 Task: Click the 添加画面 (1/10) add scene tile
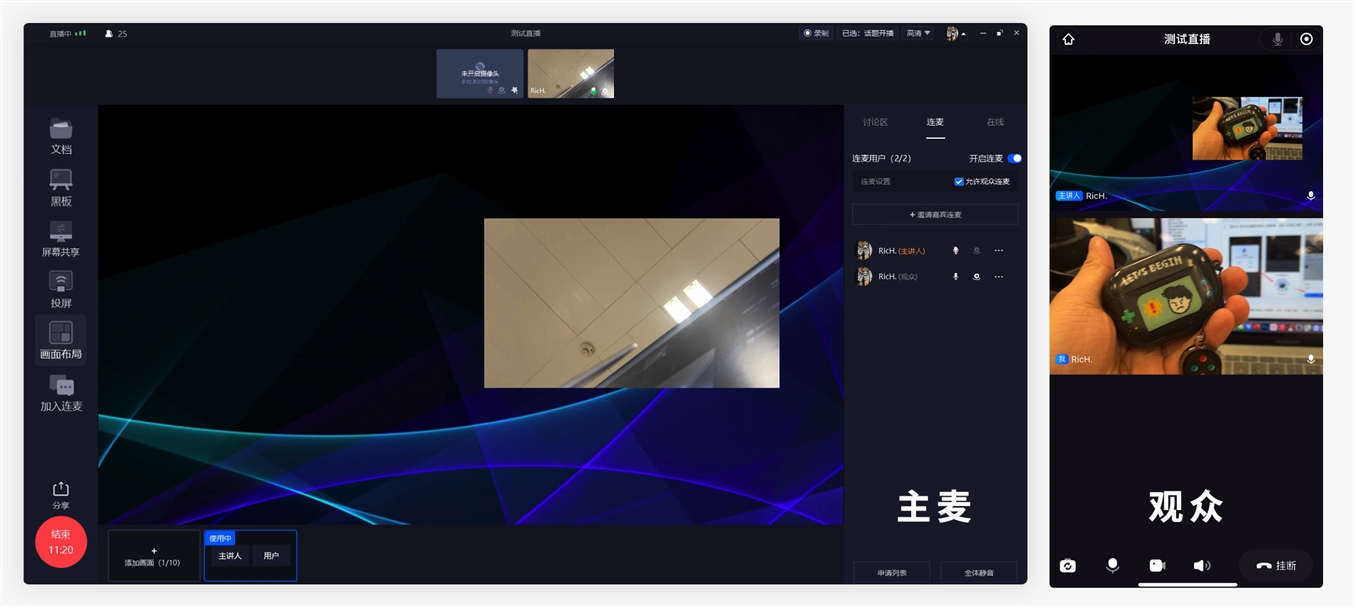(x=153, y=556)
